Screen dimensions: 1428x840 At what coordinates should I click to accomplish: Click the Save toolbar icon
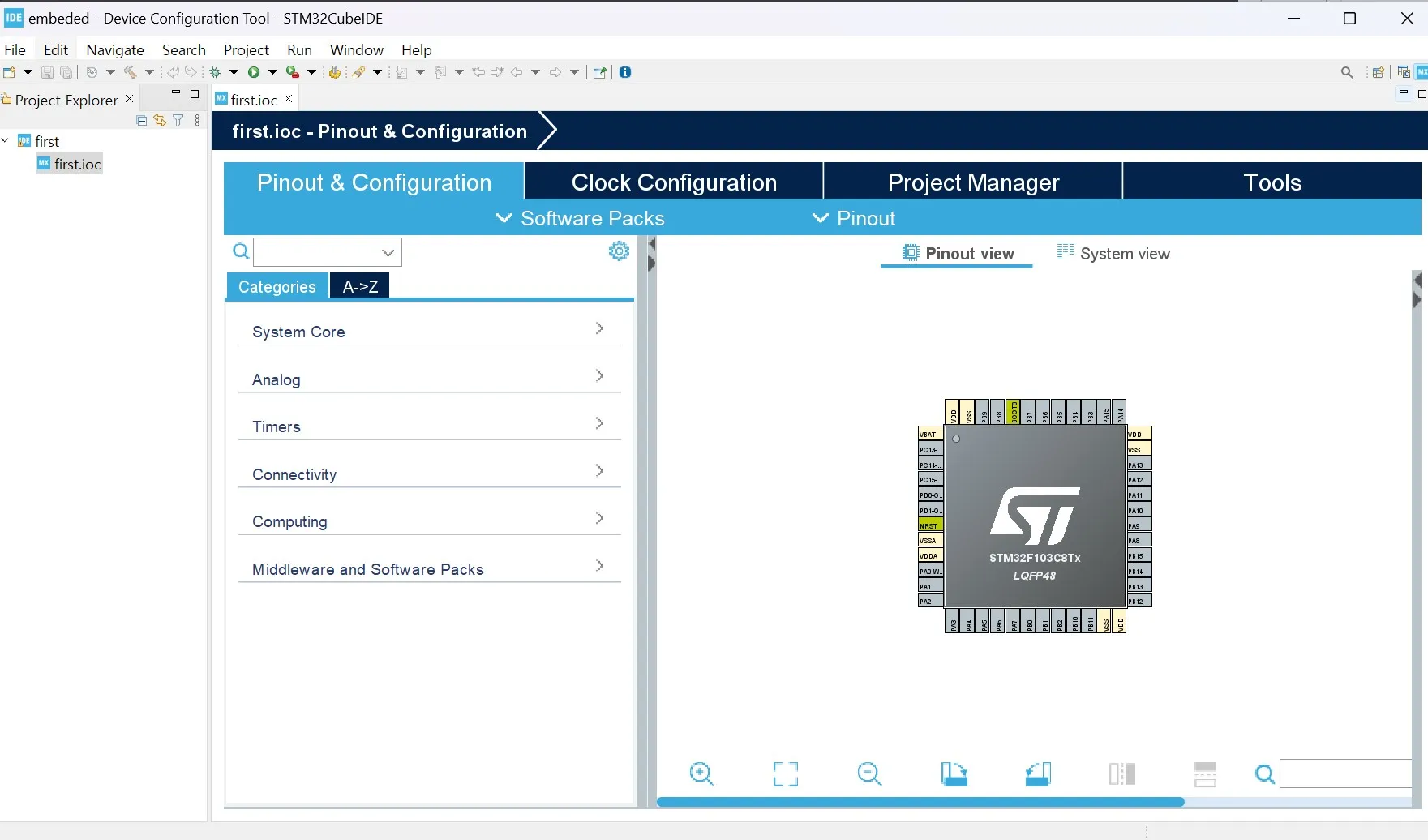47,72
